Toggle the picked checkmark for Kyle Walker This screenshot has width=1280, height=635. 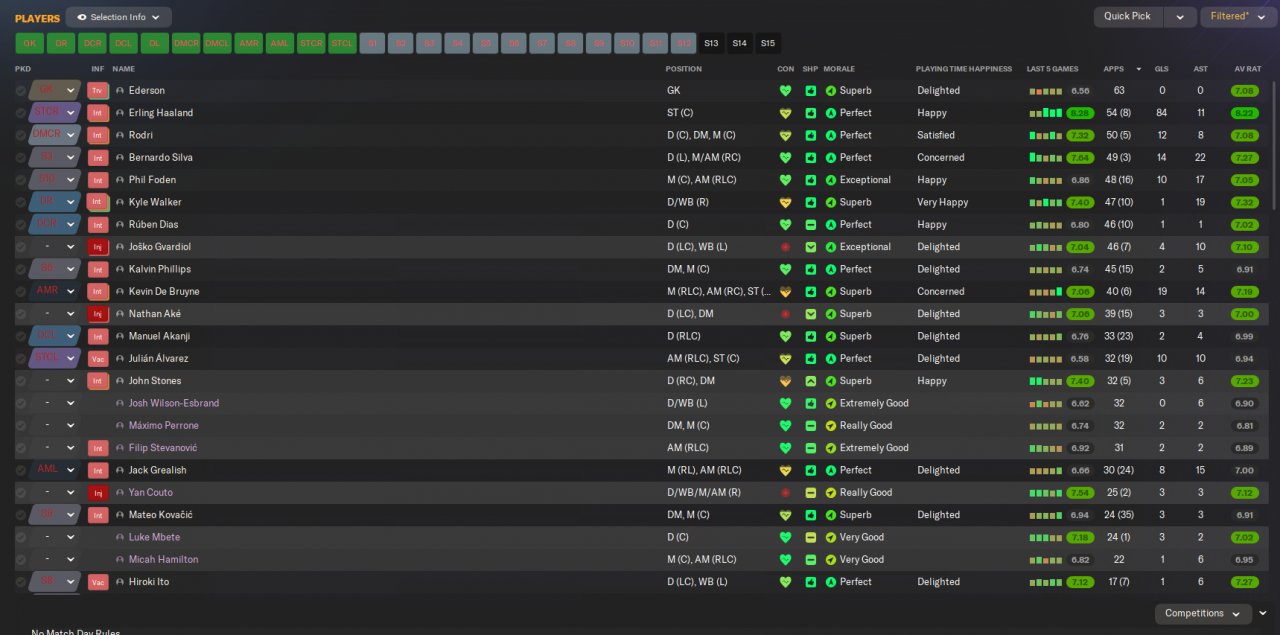pyautogui.click(x=20, y=202)
